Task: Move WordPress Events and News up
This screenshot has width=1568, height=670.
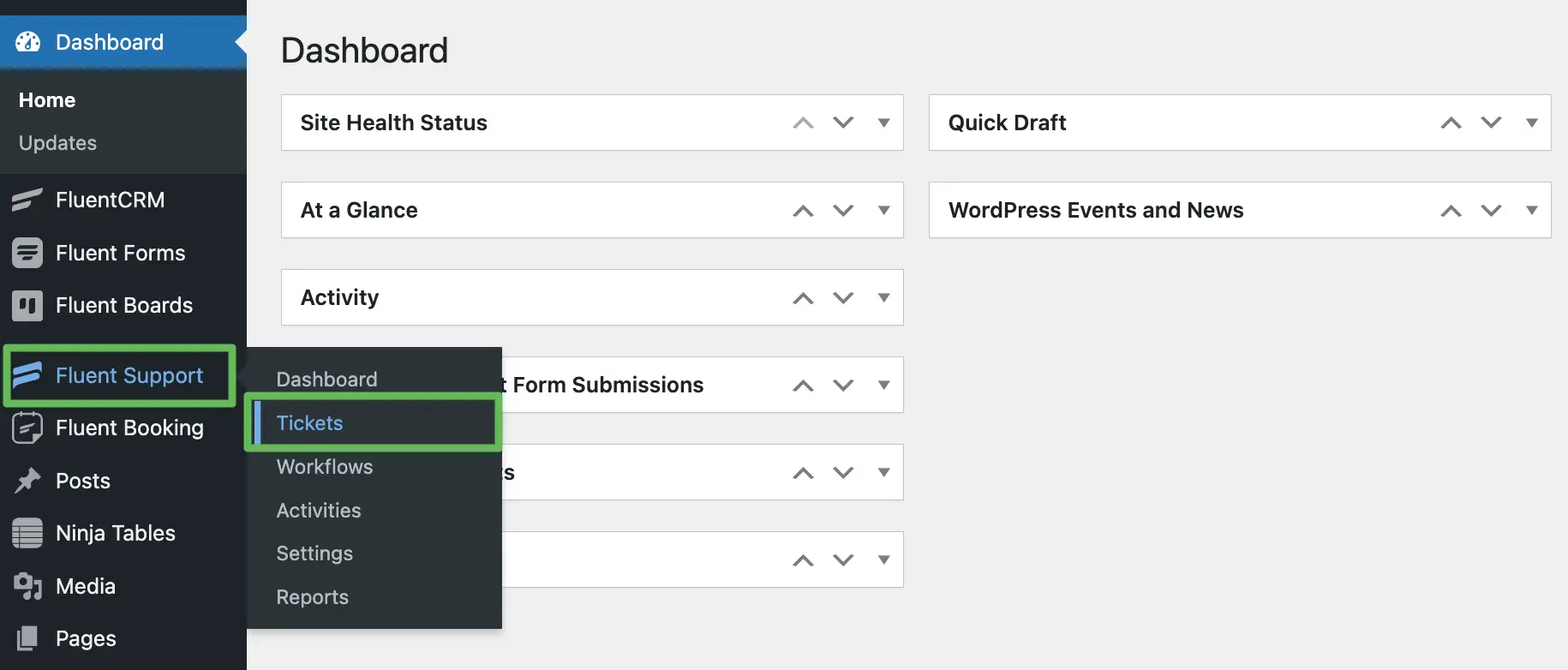Action: click(1451, 210)
